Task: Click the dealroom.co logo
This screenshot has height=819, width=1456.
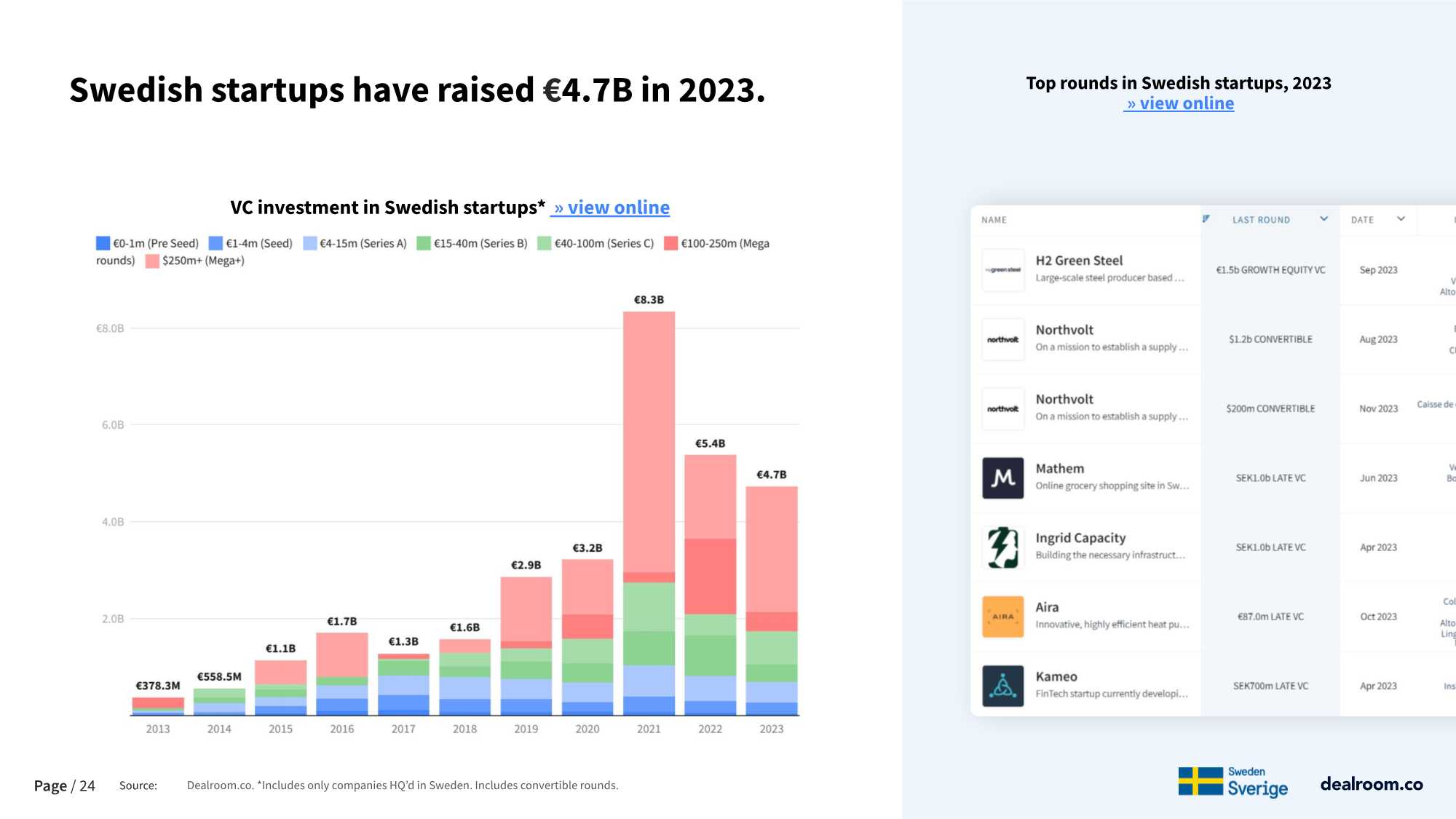Action: 1371,784
